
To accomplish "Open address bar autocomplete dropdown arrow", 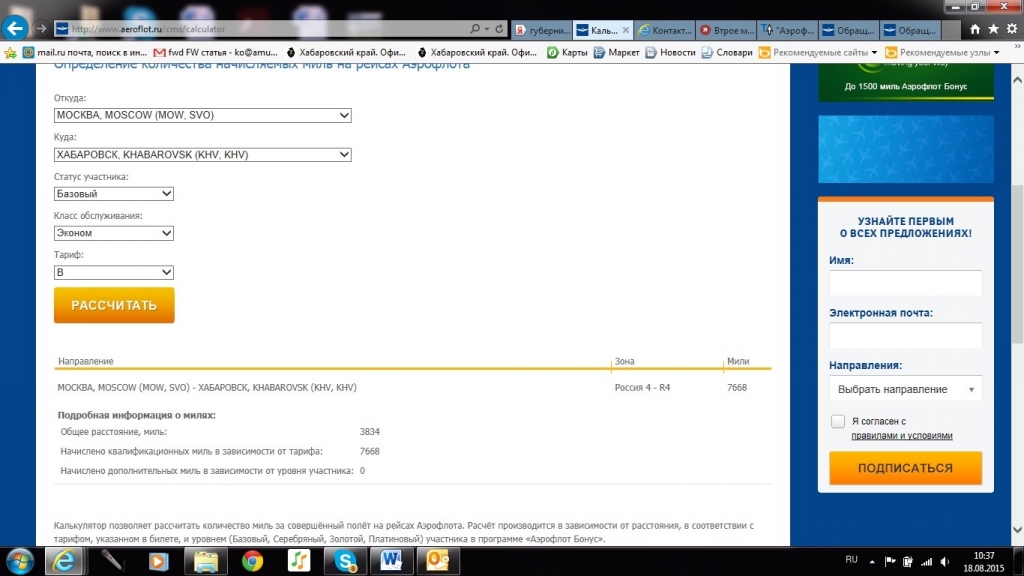I will coord(487,29).
